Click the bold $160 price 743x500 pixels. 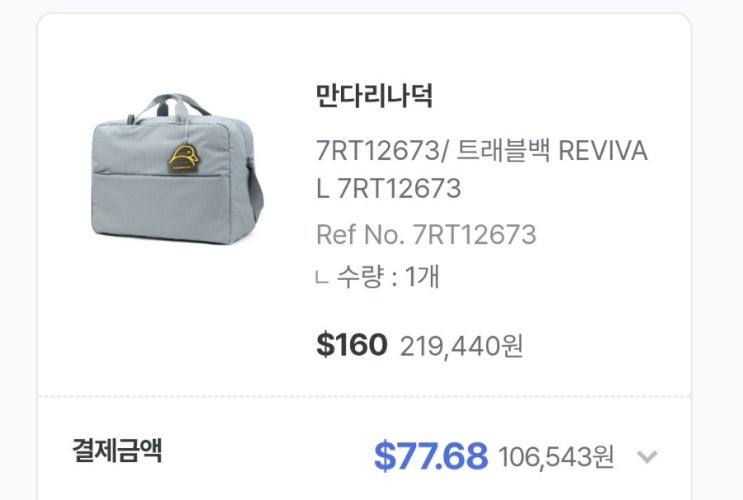(352, 345)
